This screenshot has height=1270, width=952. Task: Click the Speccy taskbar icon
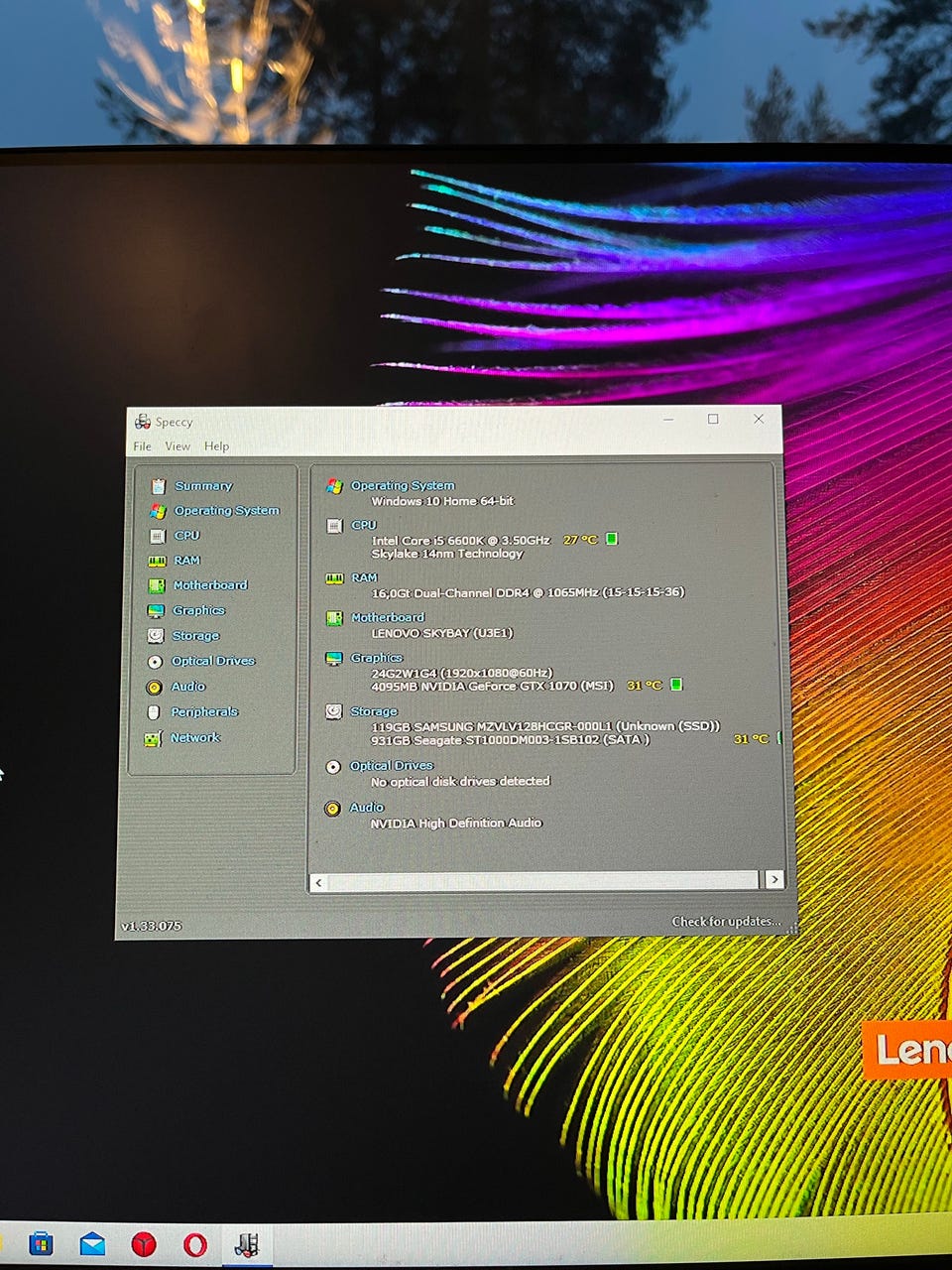[x=246, y=1244]
